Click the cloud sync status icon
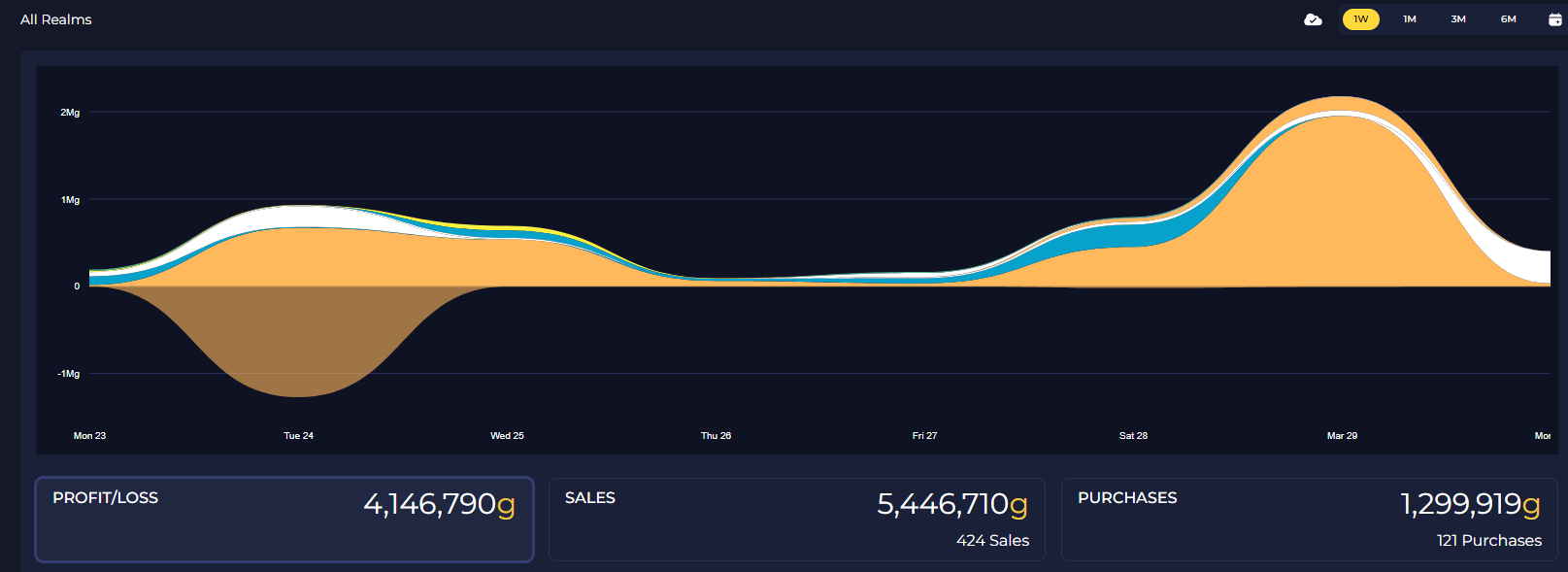This screenshot has width=1568, height=572. coord(1313,19)
